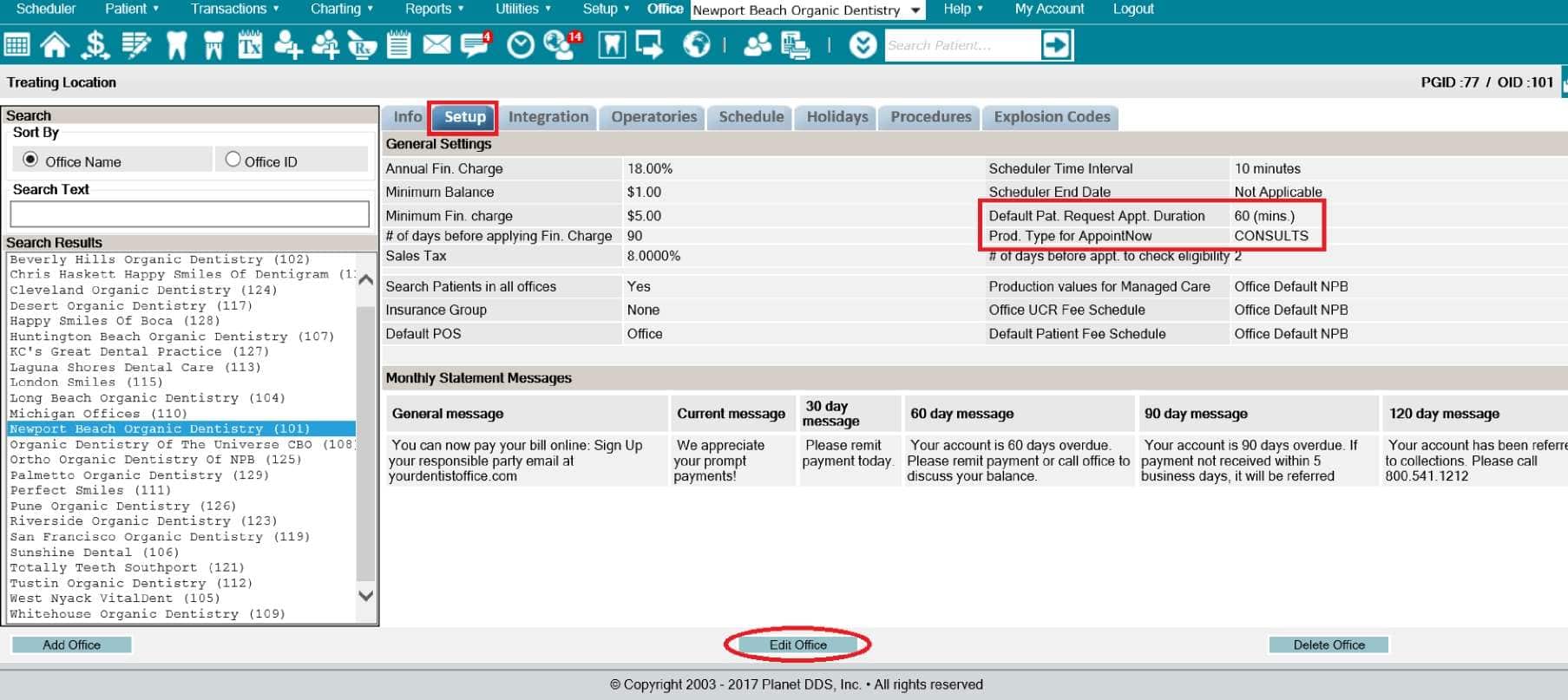Open the group of people icon
Viewport: 1568px width, 700px height.
pyautogui.click(x=758, y=45)
